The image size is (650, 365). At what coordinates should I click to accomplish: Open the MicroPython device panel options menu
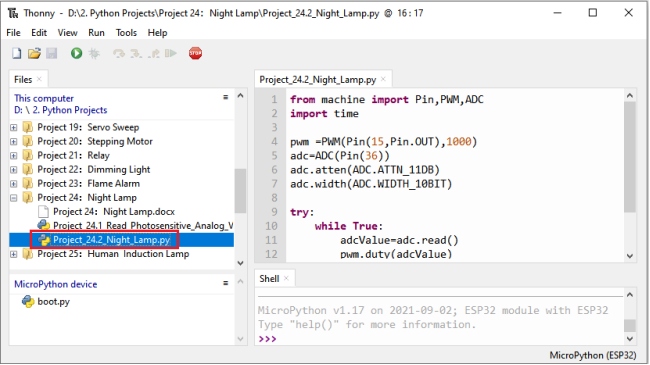pyautogui.click(x=226, y=283)
